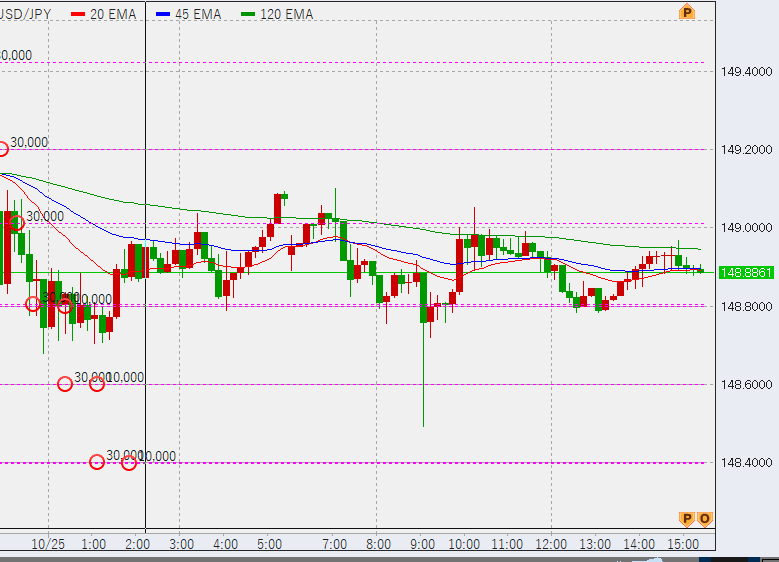The height and width of the screenshot is (562, 779).
Task: Toggle the 45 EMA legend entry
Action: point(190,15)
